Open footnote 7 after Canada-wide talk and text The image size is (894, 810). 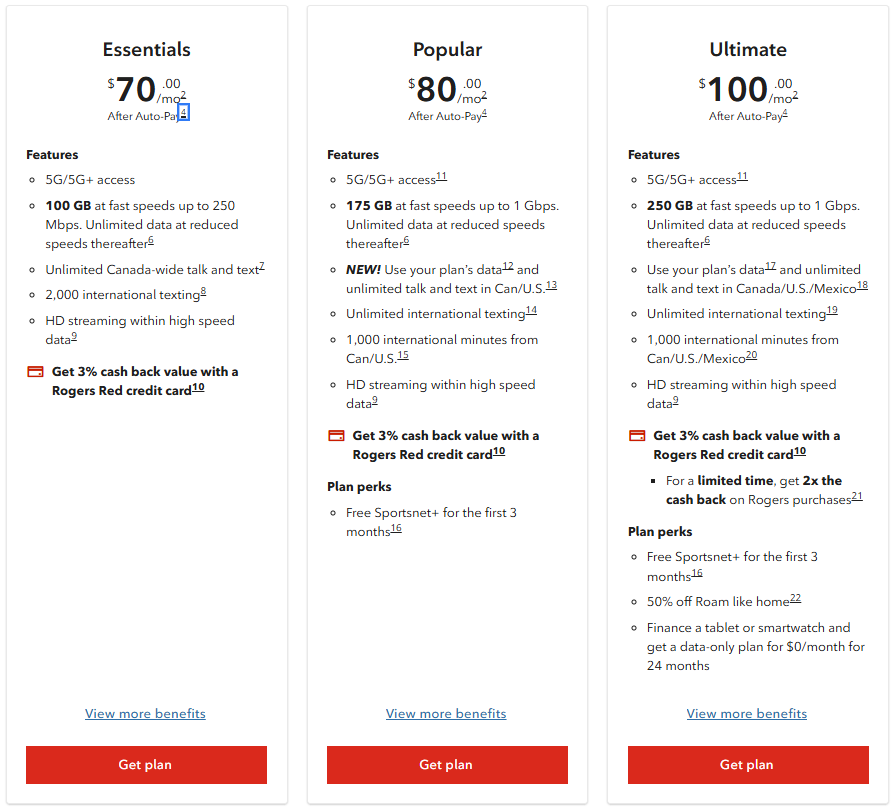tap(262, 266)
